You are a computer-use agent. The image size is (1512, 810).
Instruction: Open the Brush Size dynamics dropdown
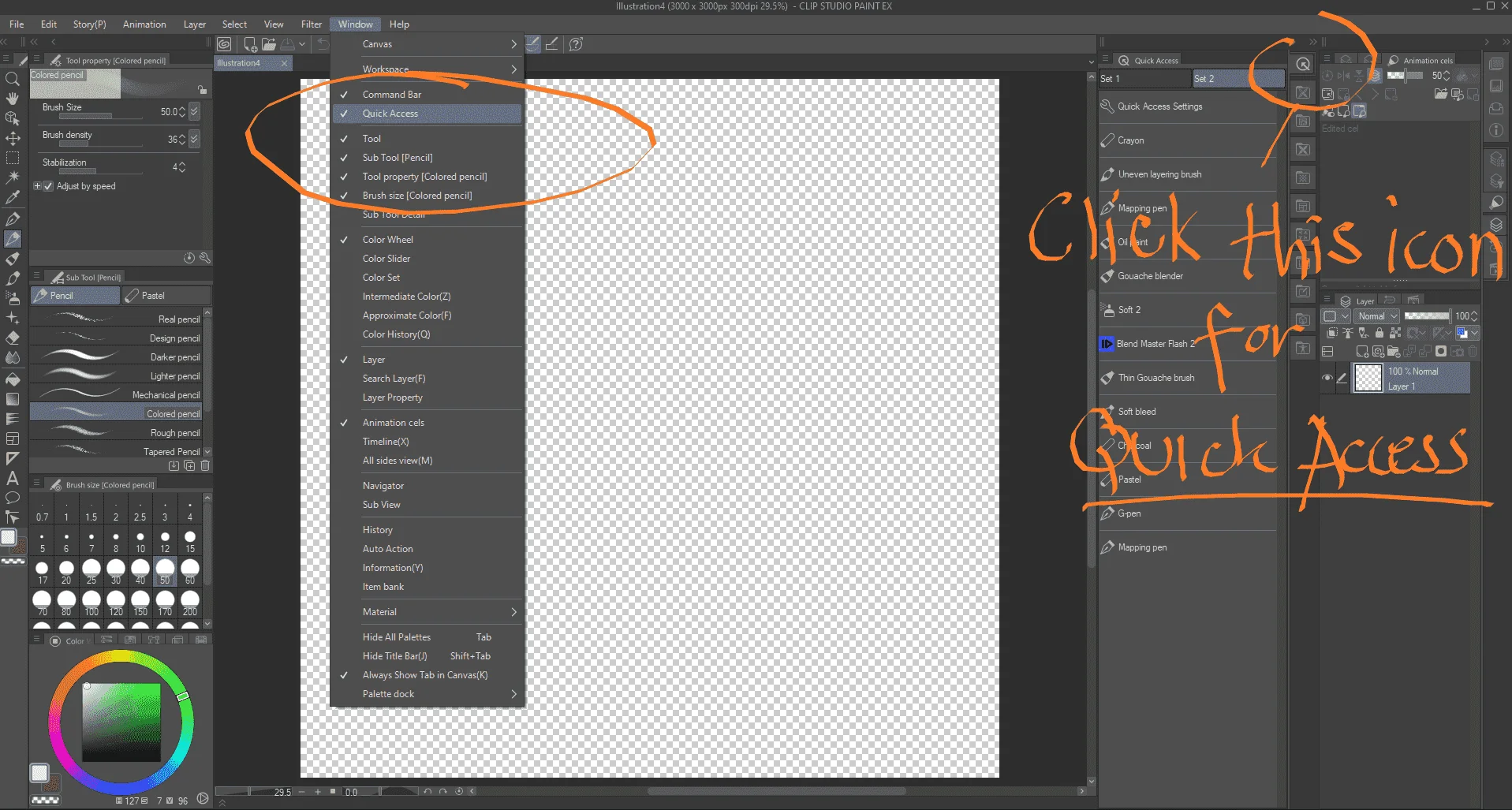coord(194,112)
